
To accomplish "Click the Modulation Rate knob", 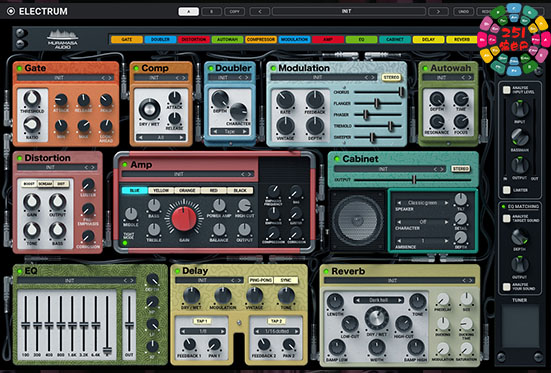I will pyautogui.click(x=285, y=100).
